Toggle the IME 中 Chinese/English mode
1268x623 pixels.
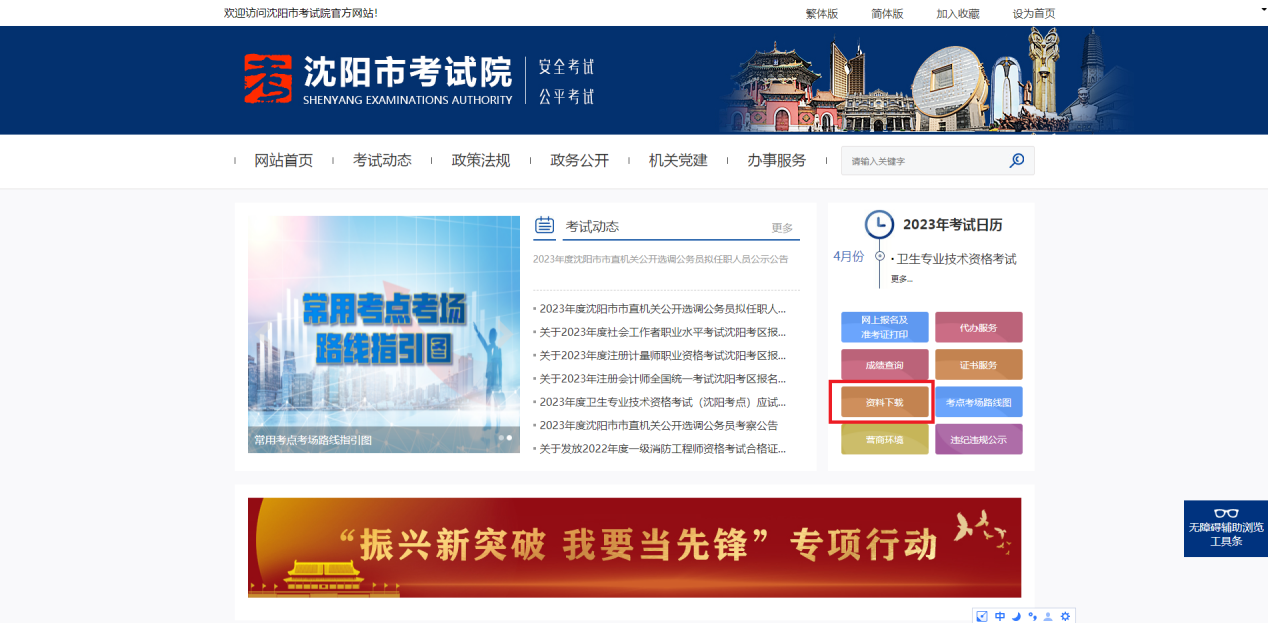[x=1000, y=616]
